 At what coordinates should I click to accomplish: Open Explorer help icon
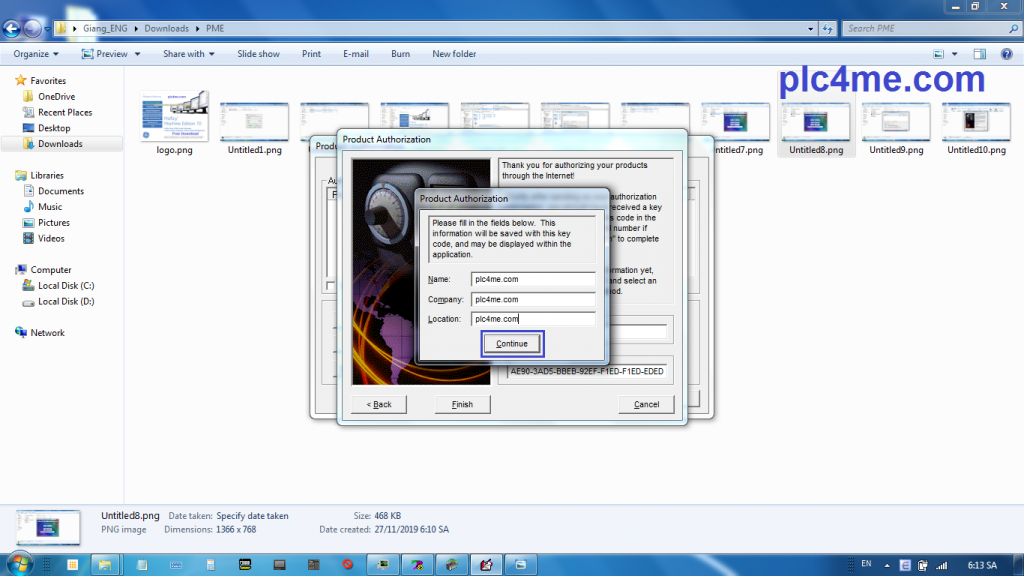pyautogui.click(x=1006, y=54)
